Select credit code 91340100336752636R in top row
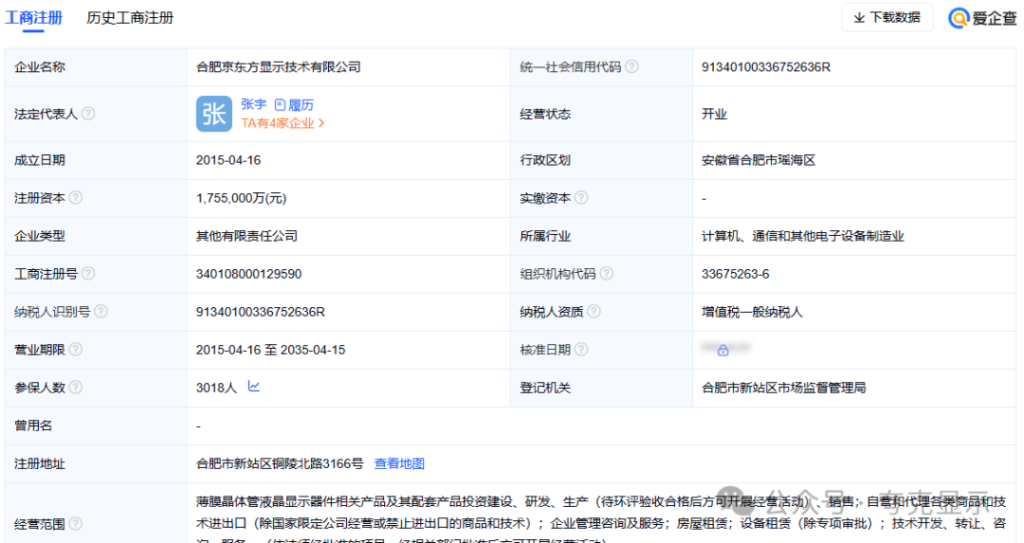 click(x=766, y=67)
